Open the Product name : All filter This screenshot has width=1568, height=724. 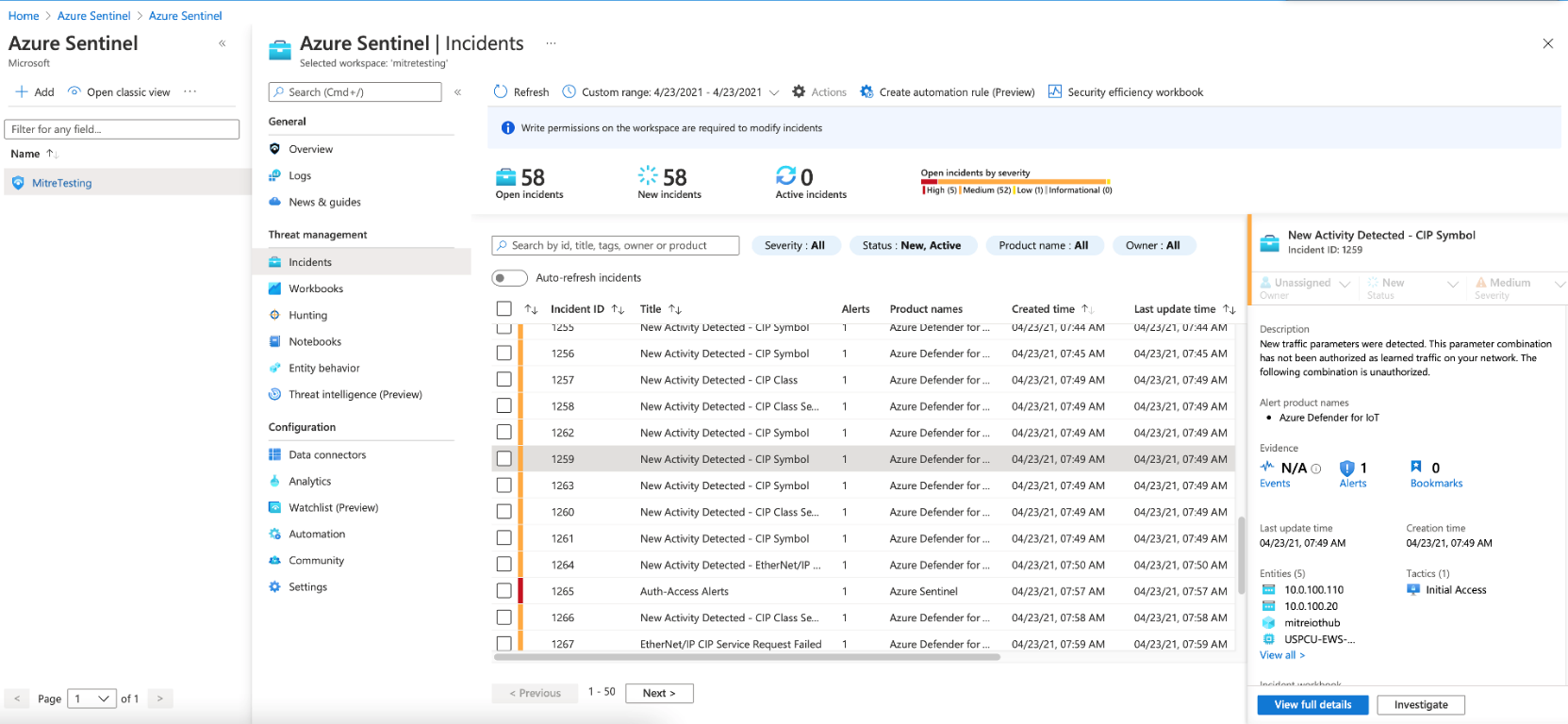click(x=1044, y=245)
